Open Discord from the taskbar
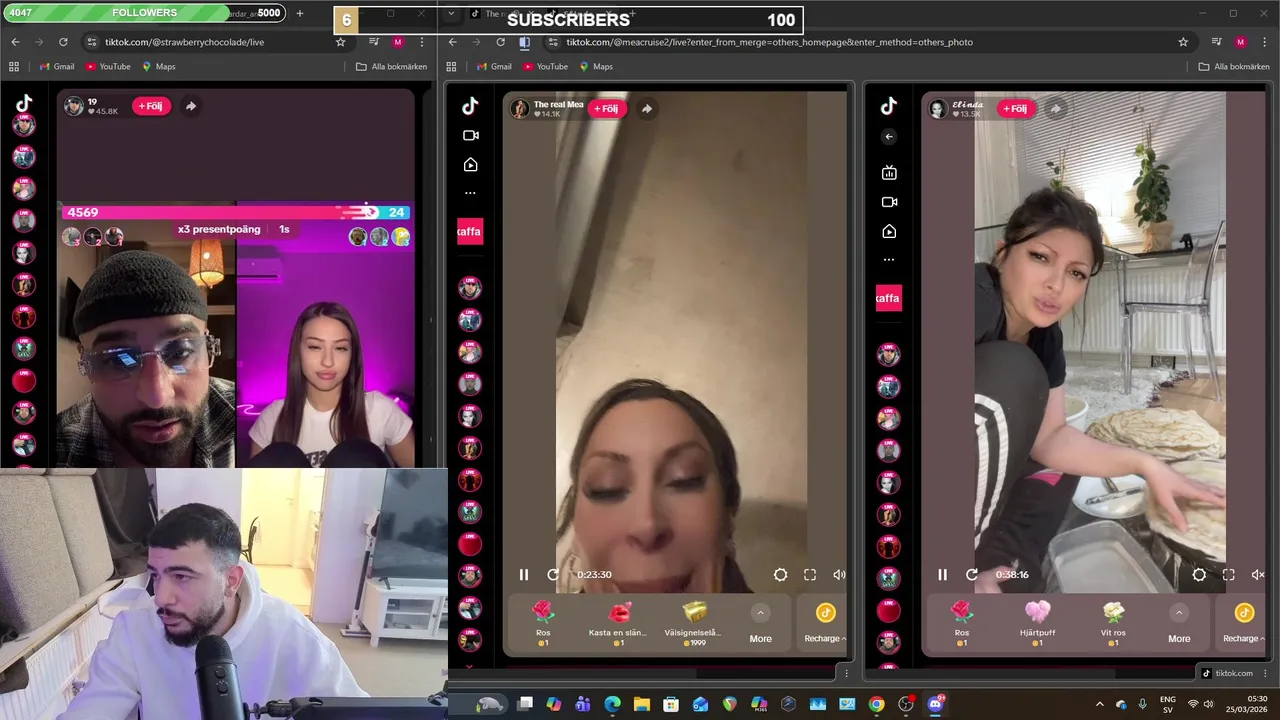Viewport: 1280px width, 720px height. (x=936, y=704)
